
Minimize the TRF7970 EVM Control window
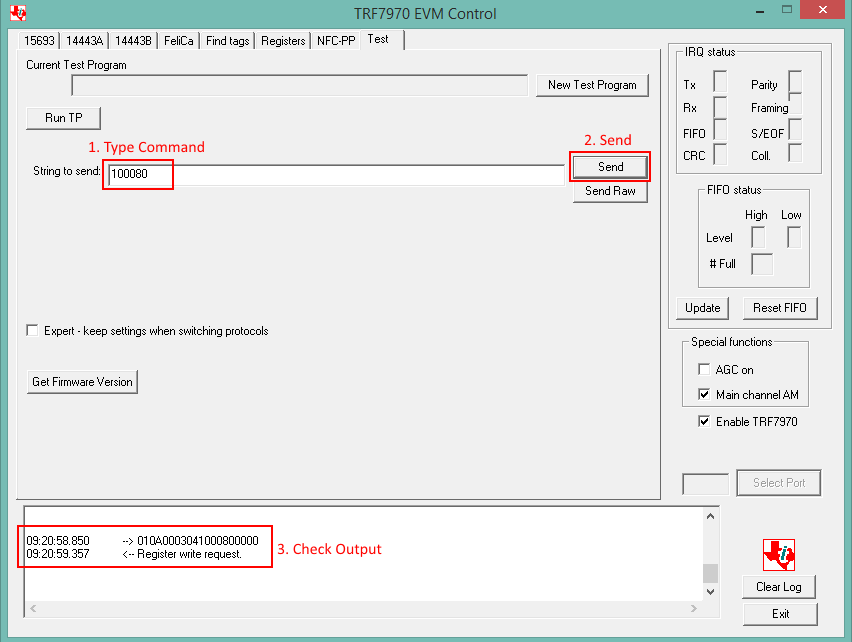point(760,11)
